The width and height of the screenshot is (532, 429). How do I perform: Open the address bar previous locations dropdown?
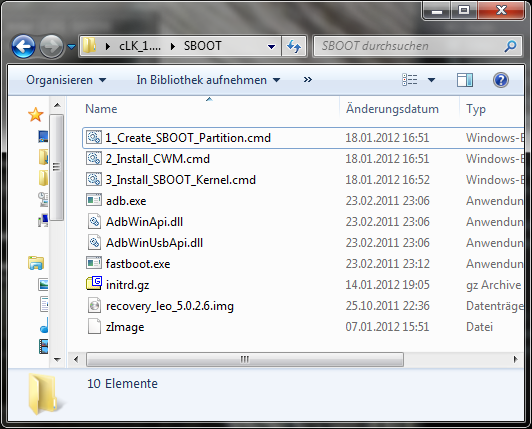click(271, 46)
